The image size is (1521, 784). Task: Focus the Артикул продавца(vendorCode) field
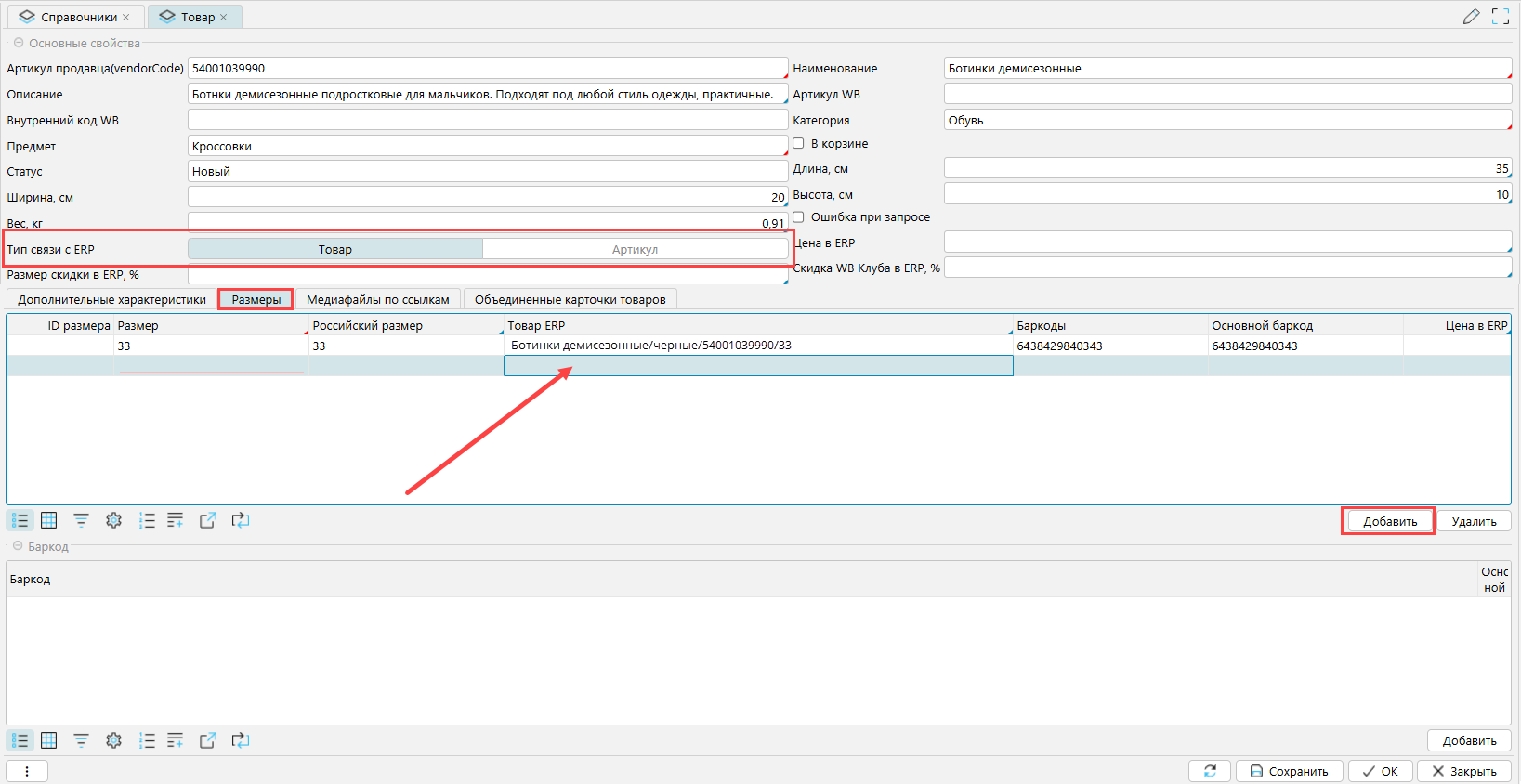[x=488, y=68]
